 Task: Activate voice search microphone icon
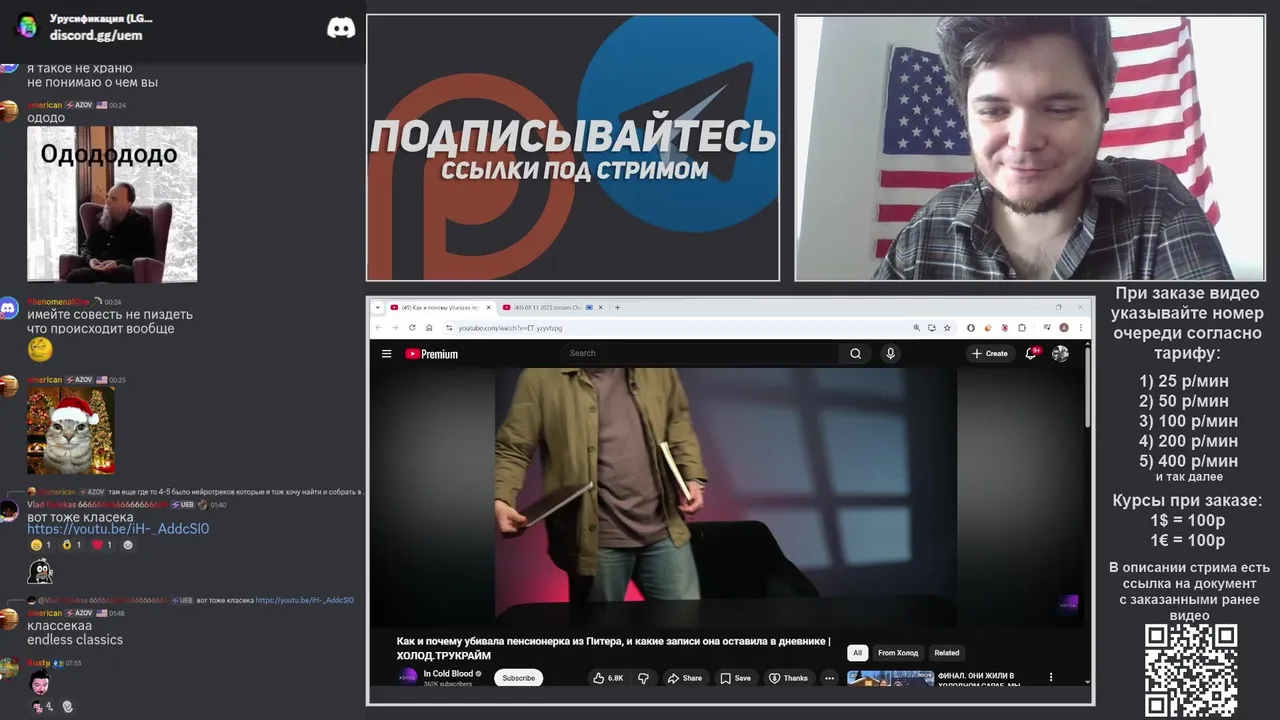coord(890,353)
